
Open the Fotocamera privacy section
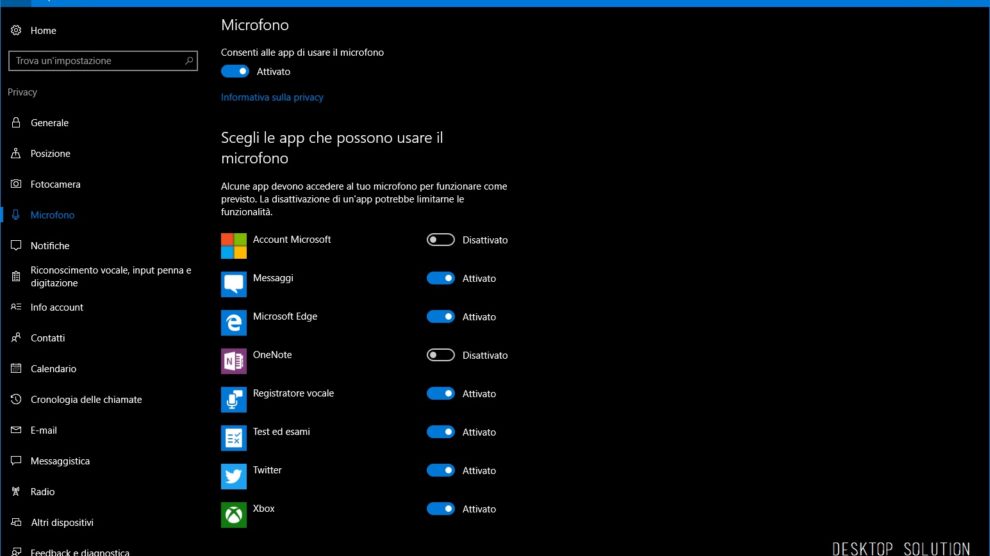point(55,184)
